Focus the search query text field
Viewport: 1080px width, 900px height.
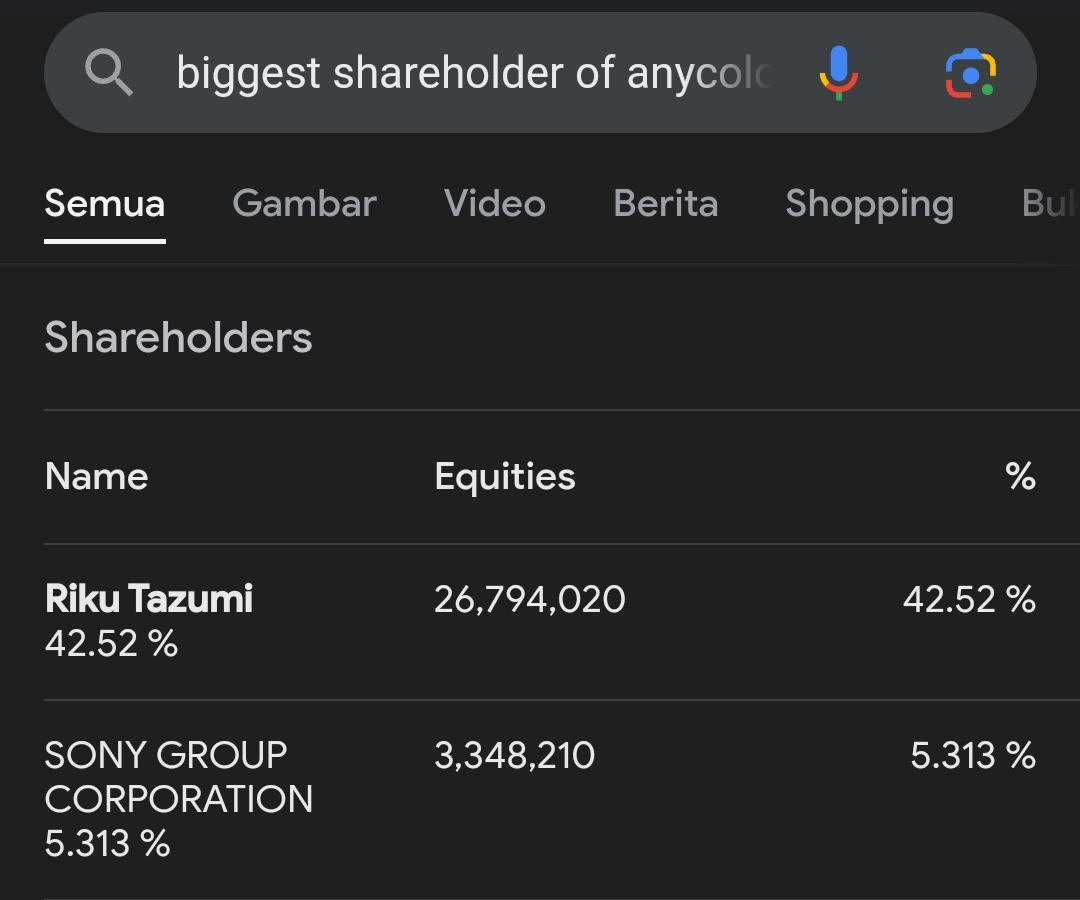click(474, 73)
